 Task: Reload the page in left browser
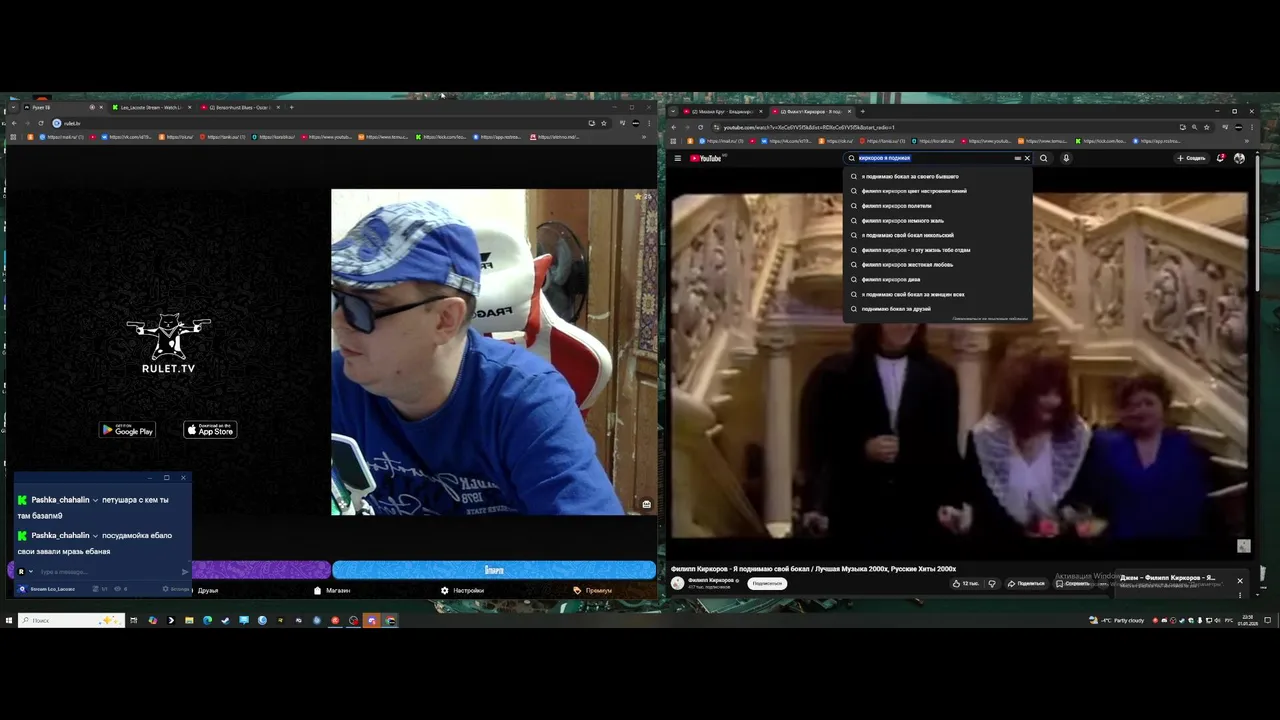(x=40, y=123)
